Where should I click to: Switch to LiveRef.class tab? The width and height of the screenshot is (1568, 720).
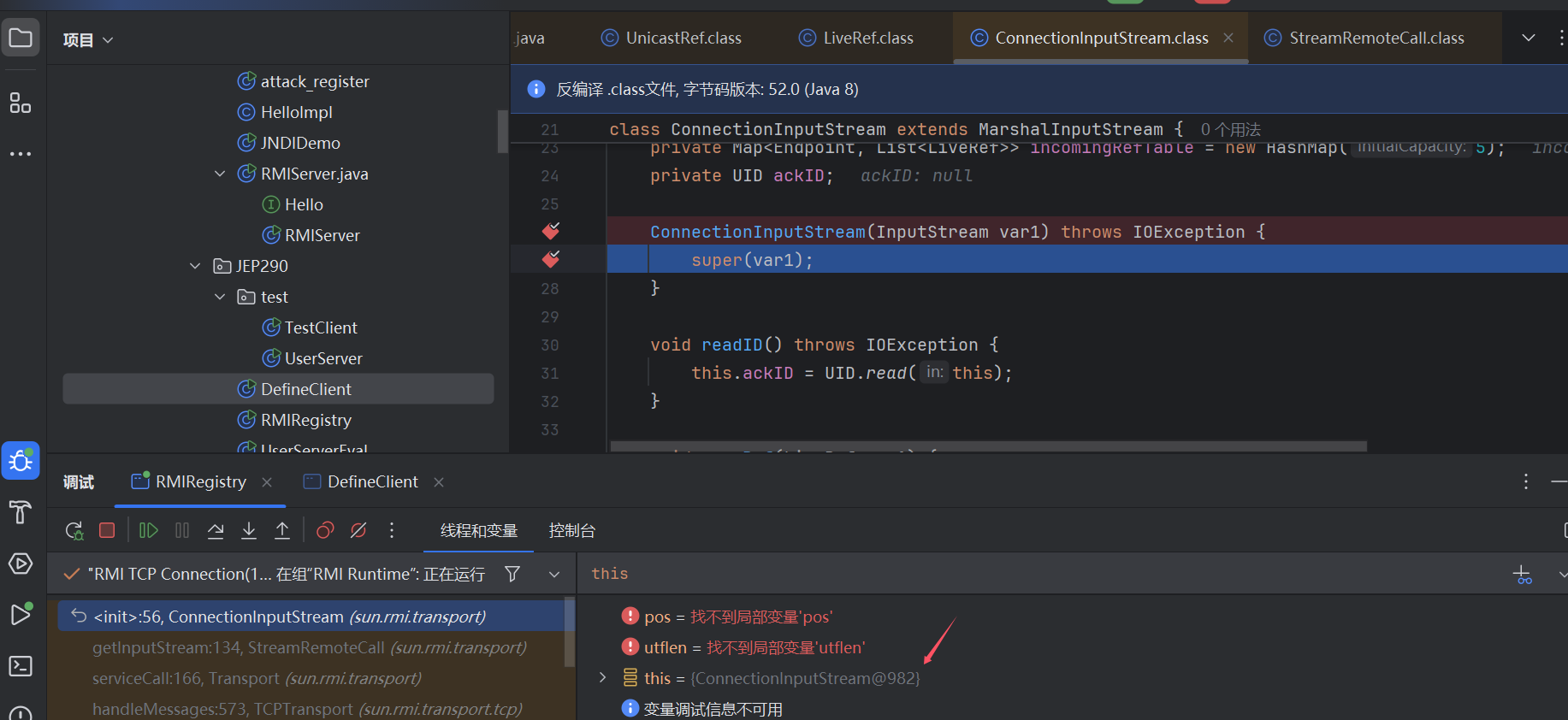[x=856, y=38]
